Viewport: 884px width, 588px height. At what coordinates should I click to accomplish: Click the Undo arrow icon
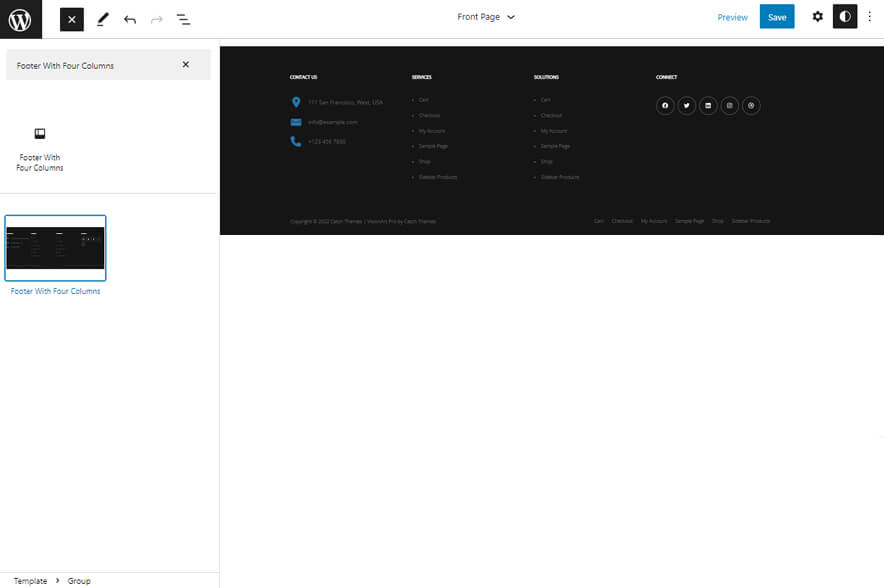[x=129, y=18]
